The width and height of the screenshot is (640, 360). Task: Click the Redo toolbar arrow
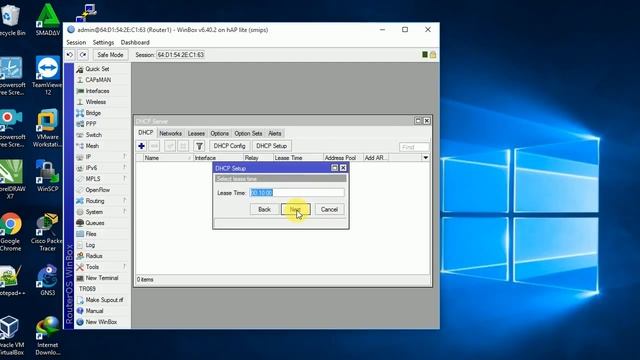click(83, 55)
